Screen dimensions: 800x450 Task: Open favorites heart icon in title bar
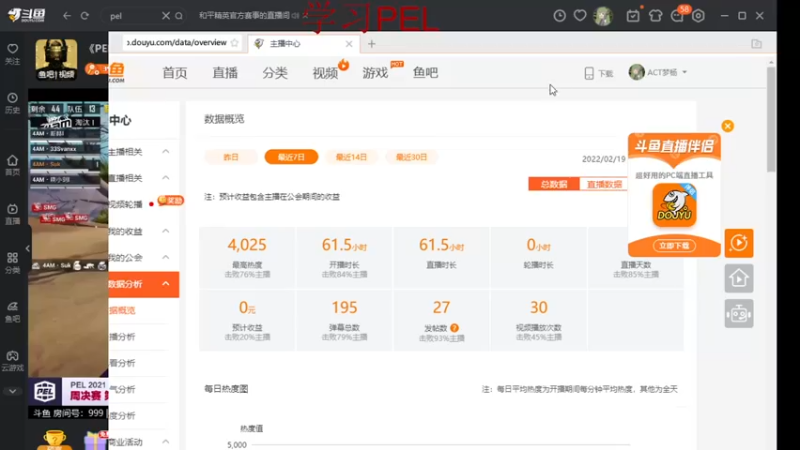tap(580, 16)
